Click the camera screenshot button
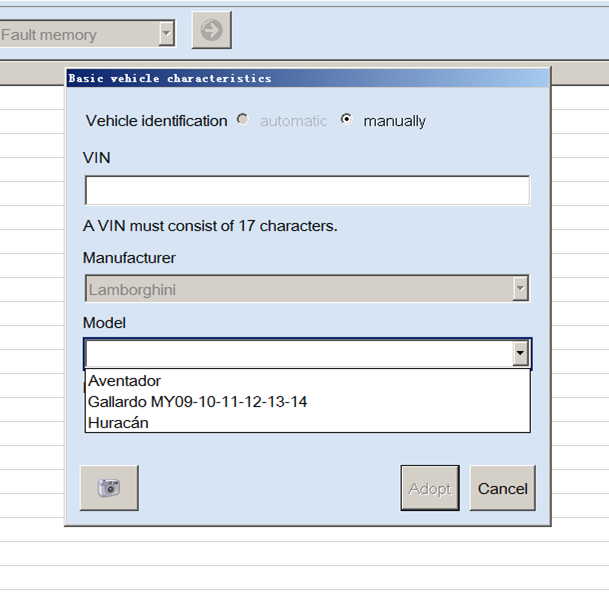609x596 pixels. pos(109,488)
